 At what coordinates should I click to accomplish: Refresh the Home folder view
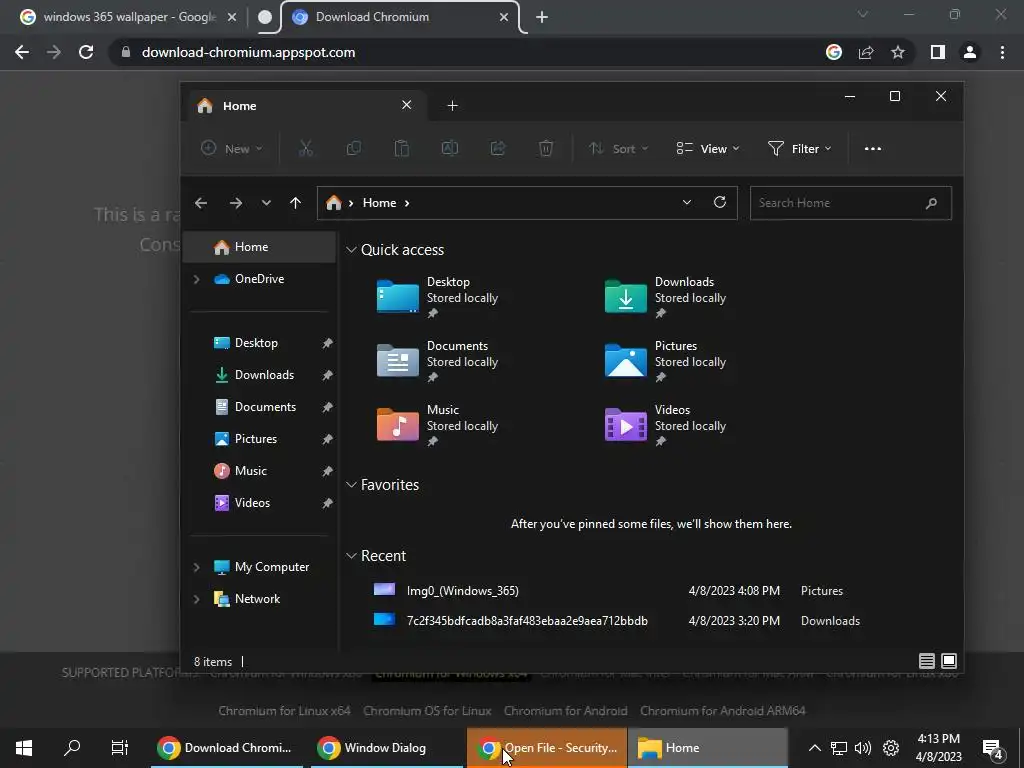coord(720,202)
